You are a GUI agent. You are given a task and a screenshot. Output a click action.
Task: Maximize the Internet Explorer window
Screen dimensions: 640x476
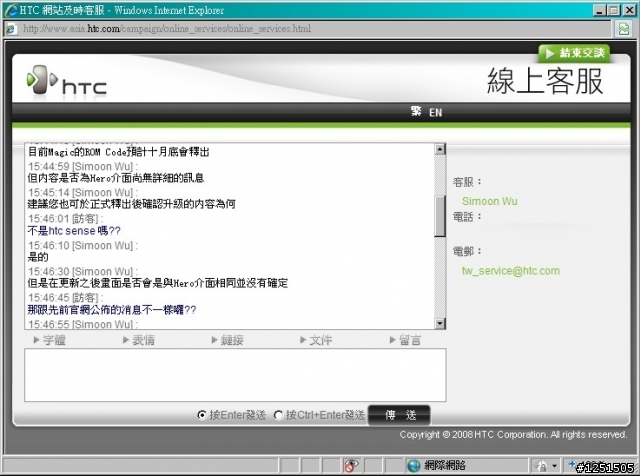click(x=613, y=10)
